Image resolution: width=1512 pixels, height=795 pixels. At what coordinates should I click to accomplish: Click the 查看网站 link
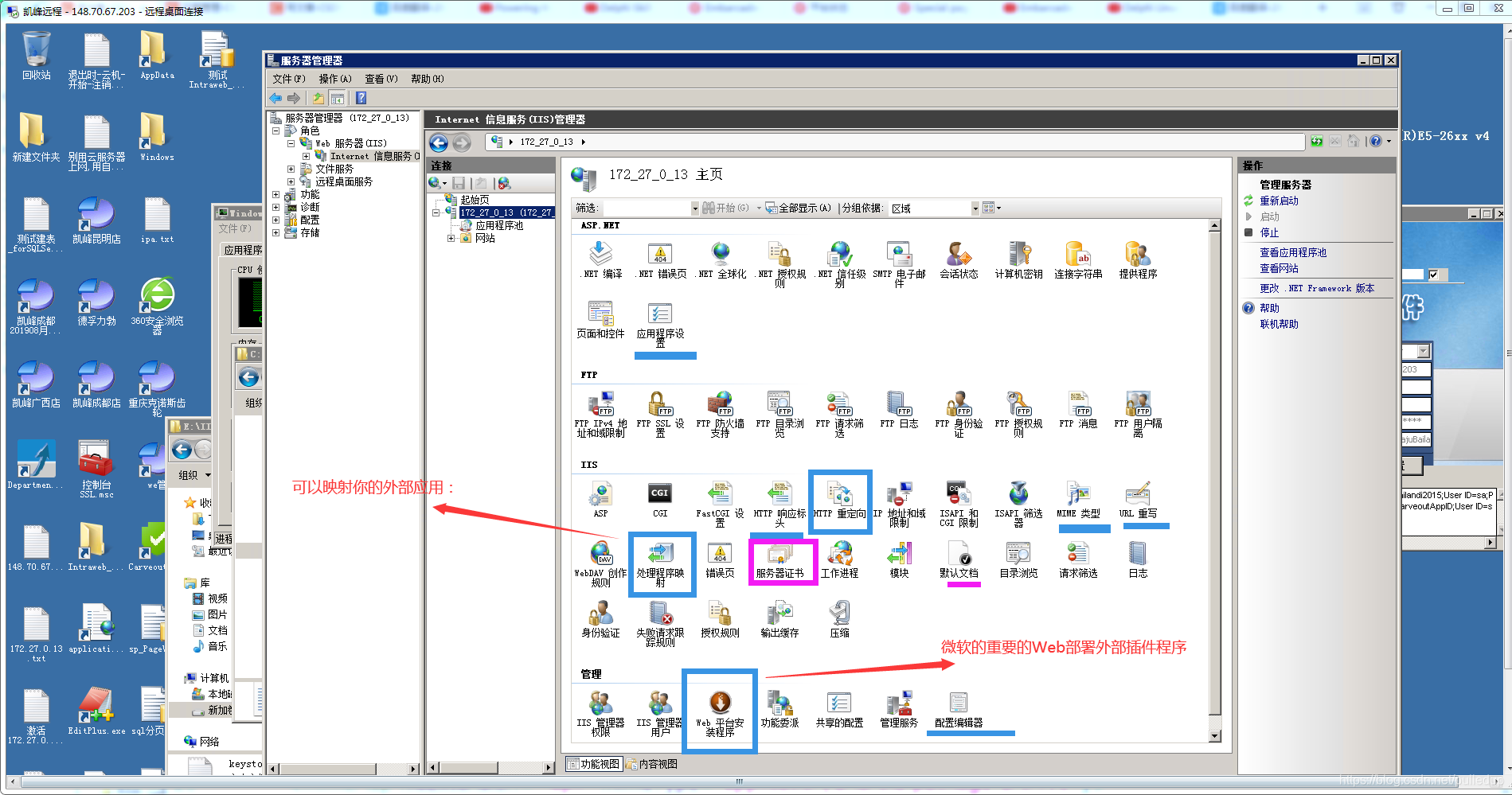(x=1279, y=268)
